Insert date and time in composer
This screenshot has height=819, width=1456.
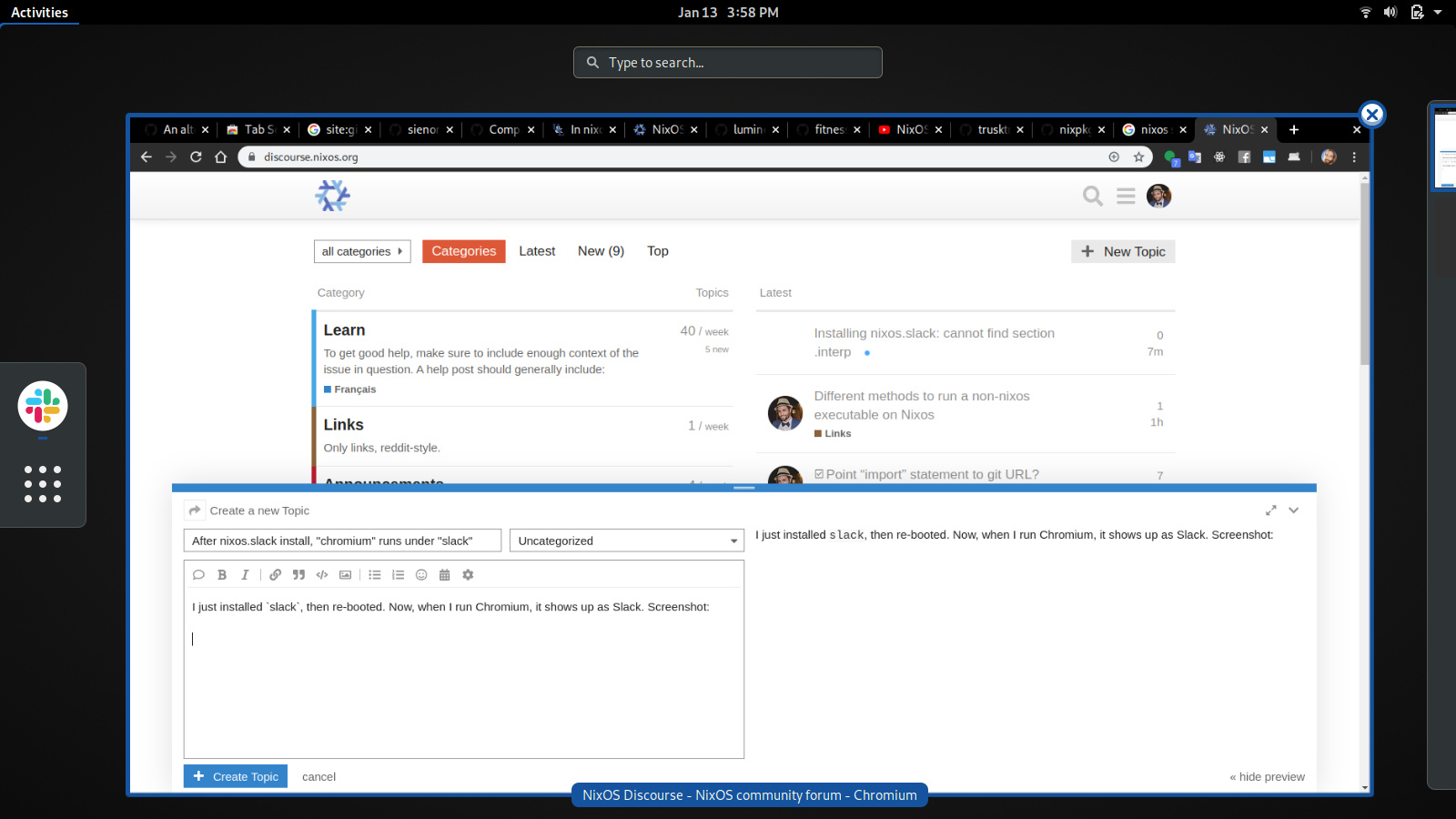(x=445, y=575)
